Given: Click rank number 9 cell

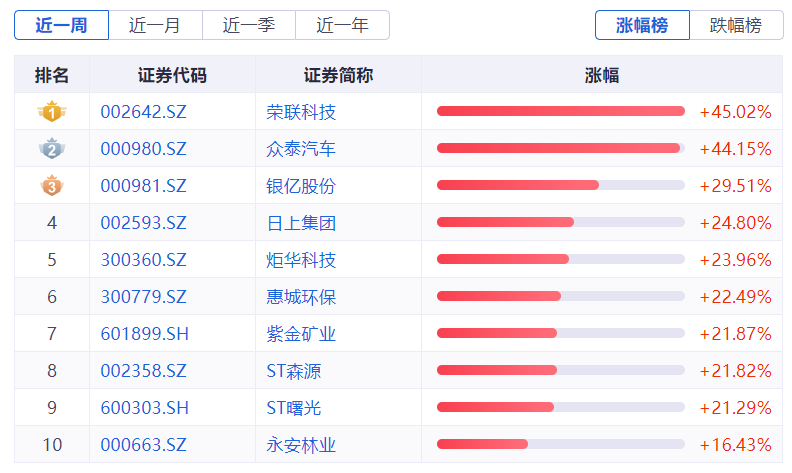Looking at the screenshot, I should click(52, 408).
